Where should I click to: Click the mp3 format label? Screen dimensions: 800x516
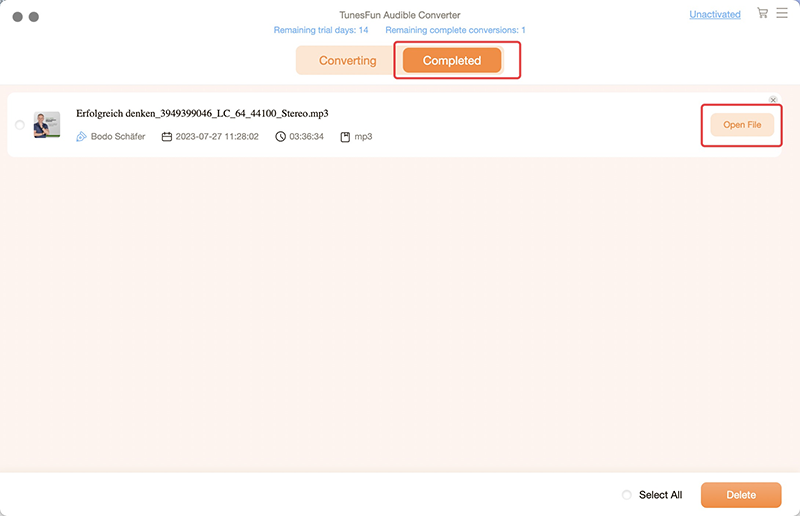363,137
